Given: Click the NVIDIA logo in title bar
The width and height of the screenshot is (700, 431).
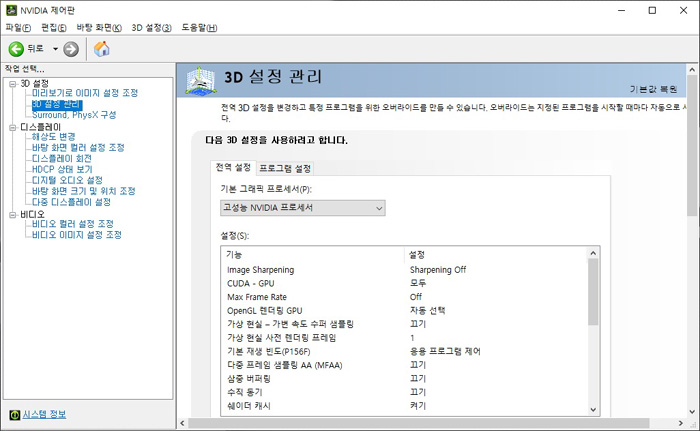Looking at the screenshot, I should (x=11, y=10).
